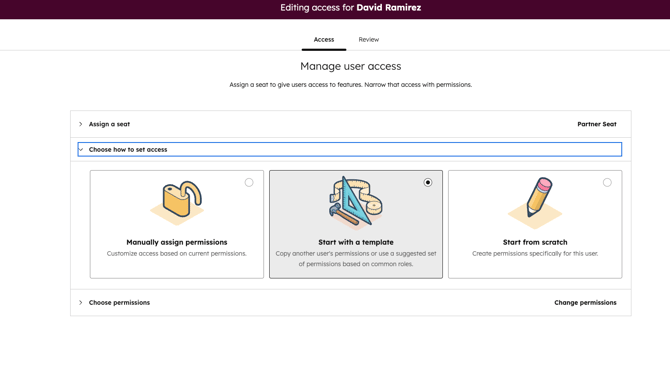Viewport: 670px width, 392px height.
Task: Click the pencil illustration
Action: 535,203
